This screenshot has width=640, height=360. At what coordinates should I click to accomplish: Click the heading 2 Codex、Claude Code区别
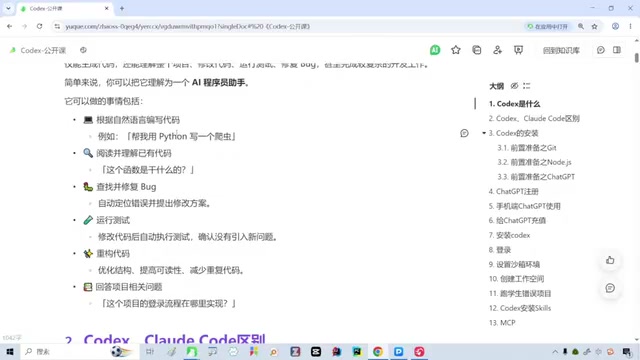(165, 340)
